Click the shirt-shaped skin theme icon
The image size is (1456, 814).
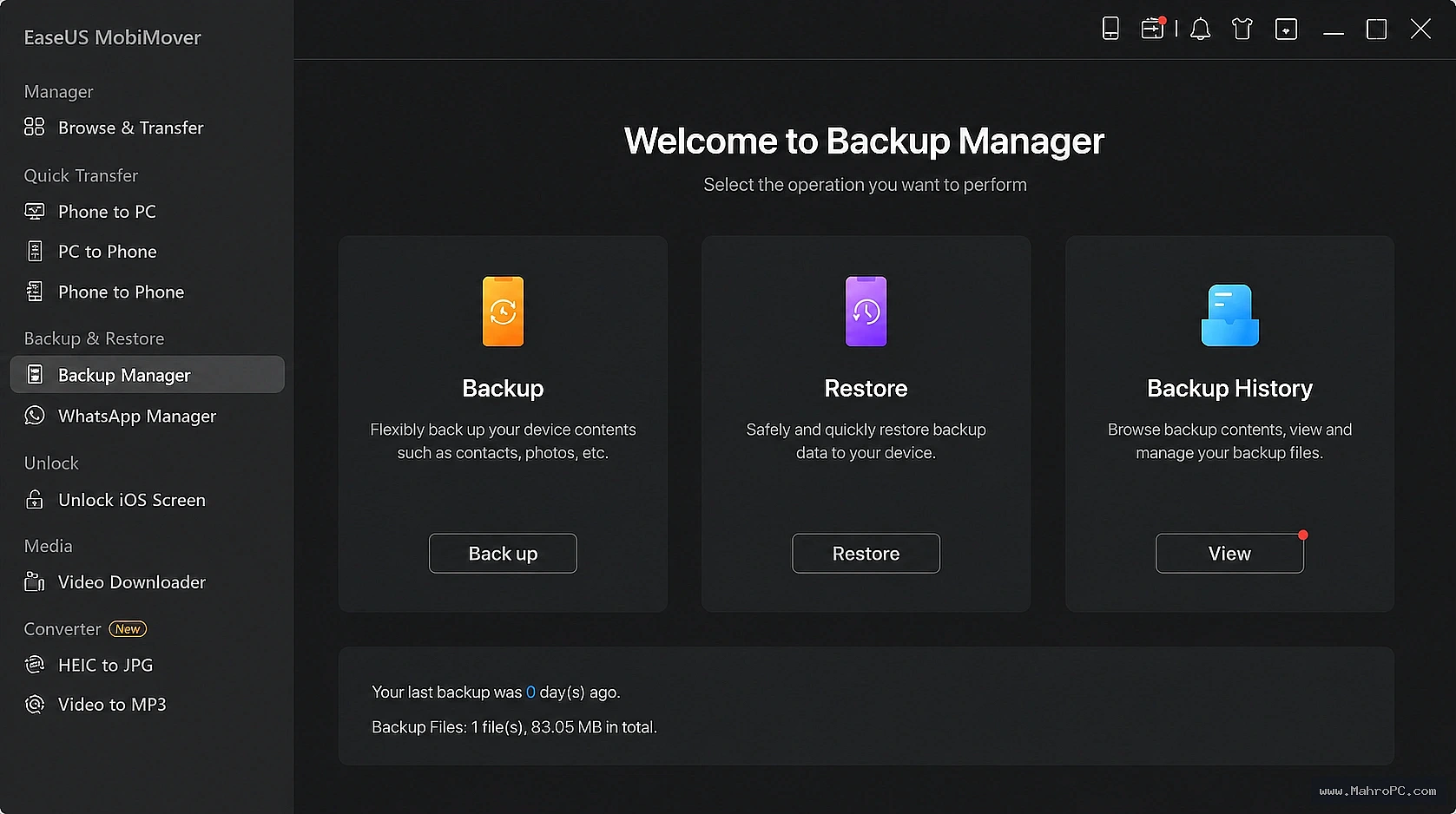(1242, 30)
